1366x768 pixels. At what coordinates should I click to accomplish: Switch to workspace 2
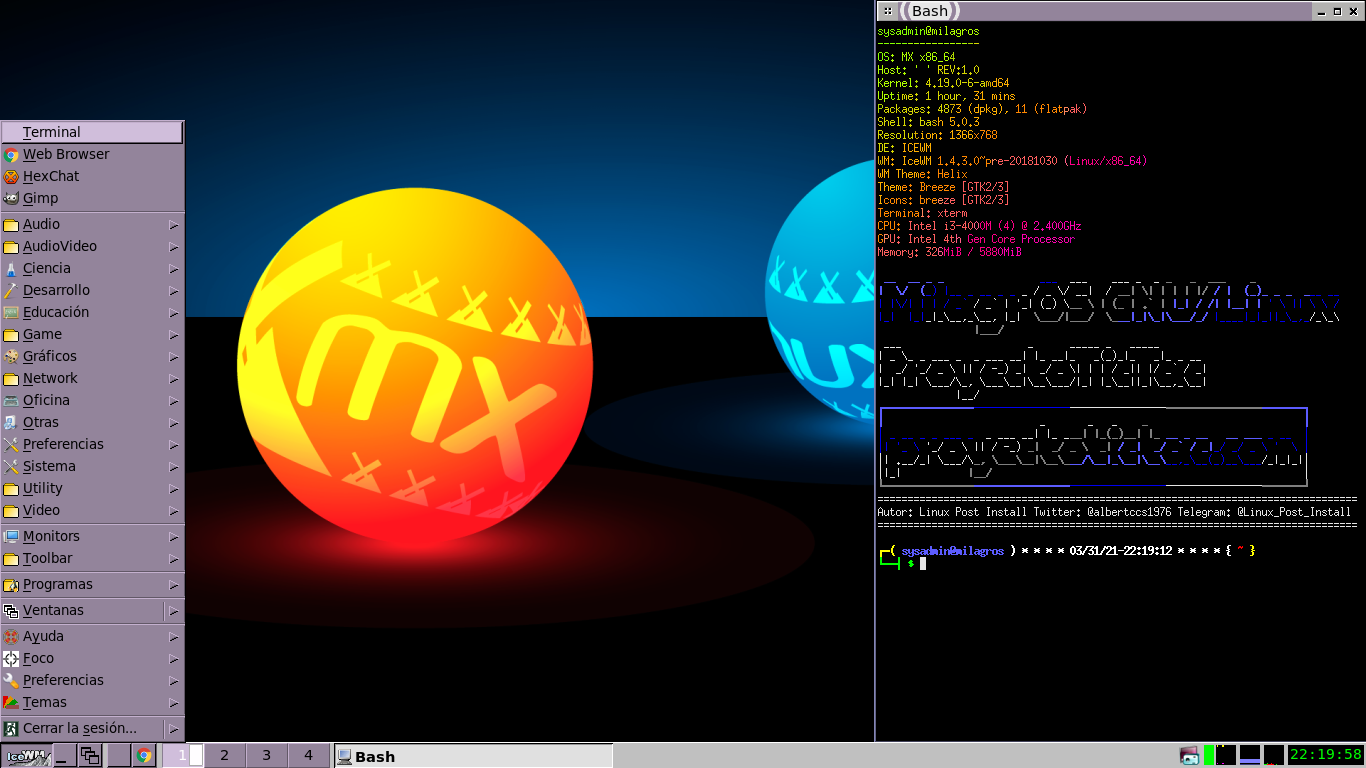click(x=225, y=756)
